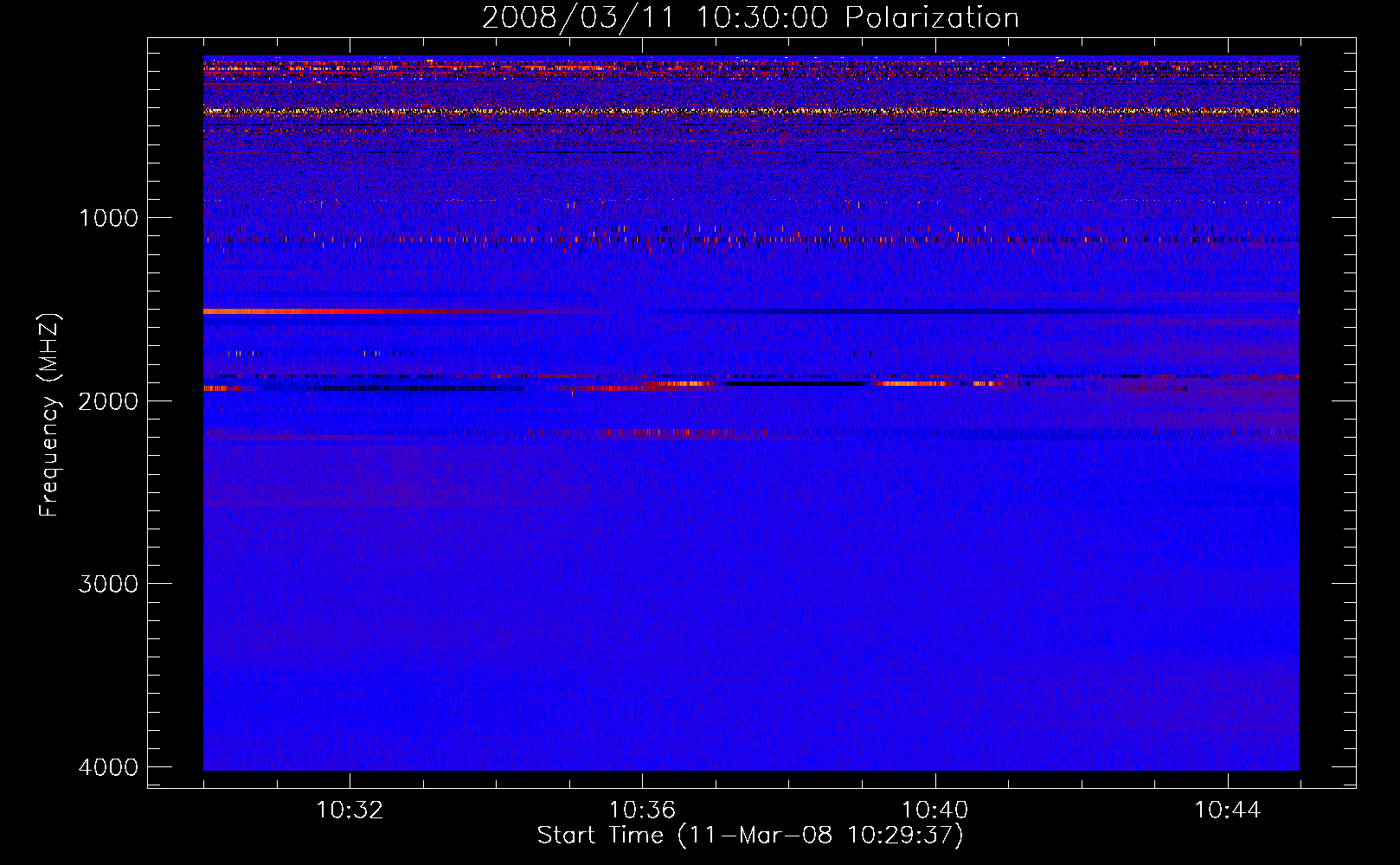
Task: Click the plot title '2008/03/11 10:30:00 Polarization'
Action: tap(750, 18)
